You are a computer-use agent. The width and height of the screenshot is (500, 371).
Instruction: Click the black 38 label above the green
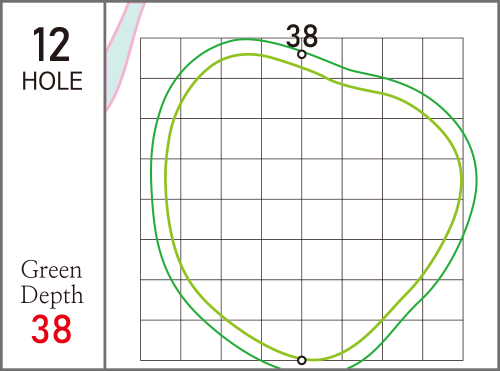coord(302,36)
